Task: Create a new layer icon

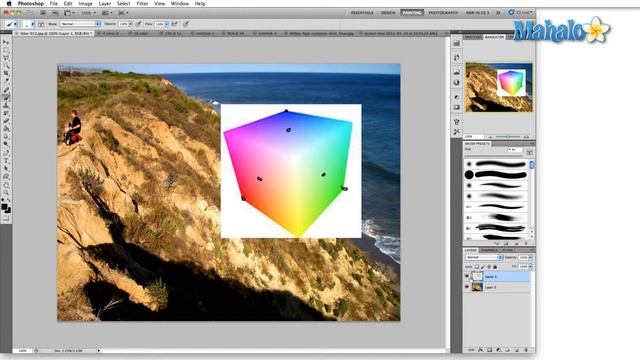Action: [x=516, y=350]
